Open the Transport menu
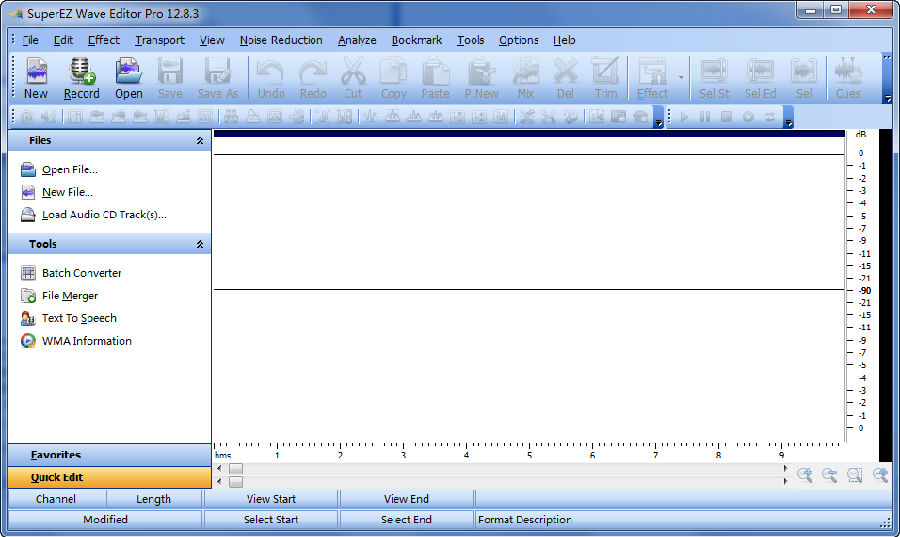 click(160, 40)
